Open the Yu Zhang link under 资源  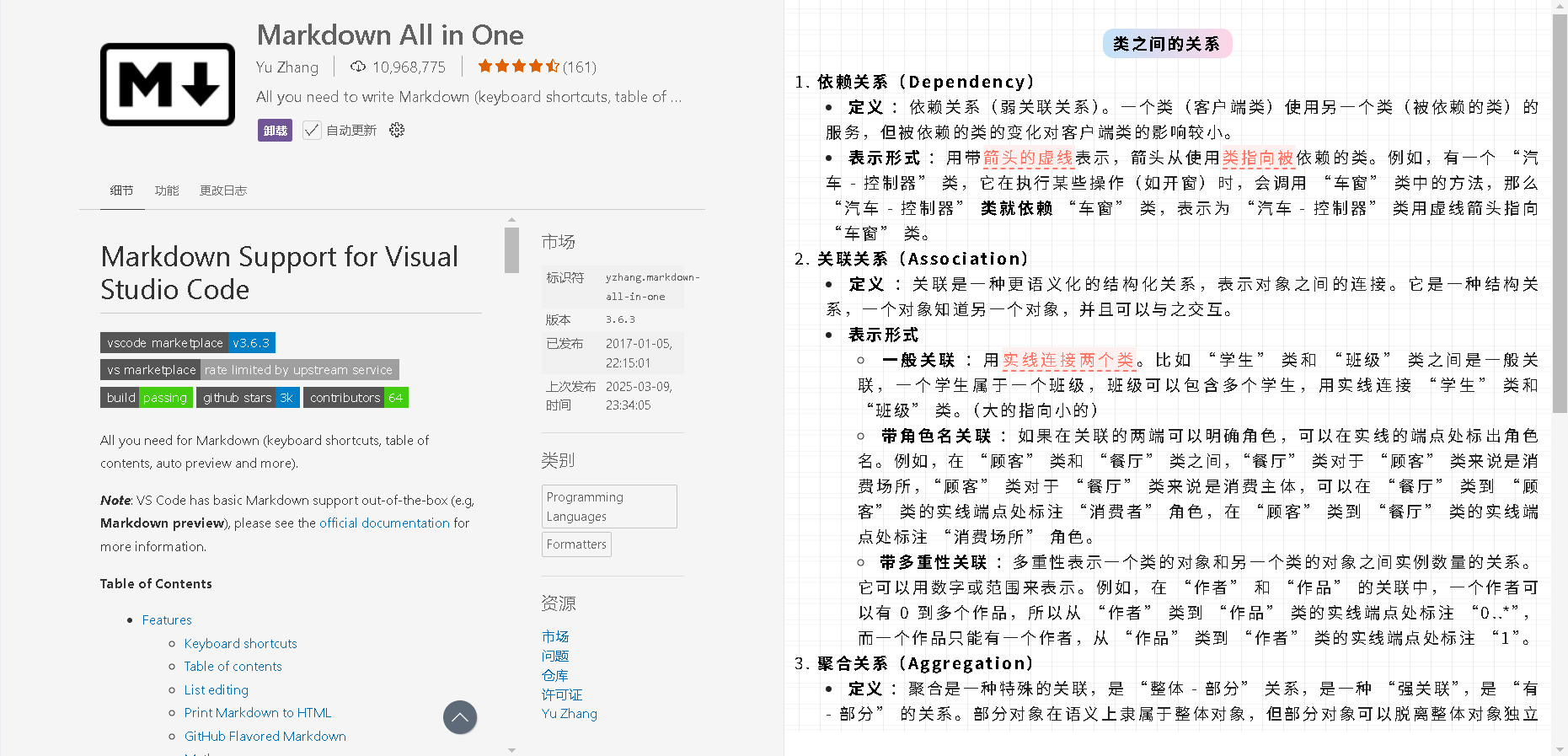pyautogui.click(x=570, y=714)
